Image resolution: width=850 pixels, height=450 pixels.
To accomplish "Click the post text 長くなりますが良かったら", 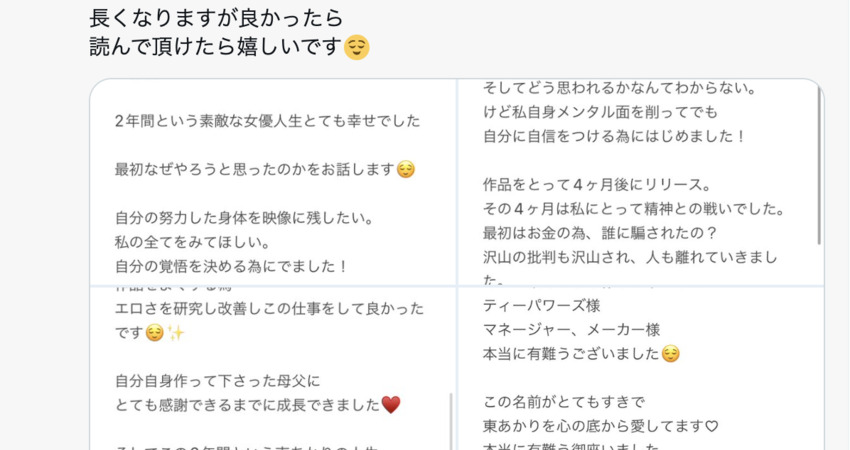I will pos(216,18).
